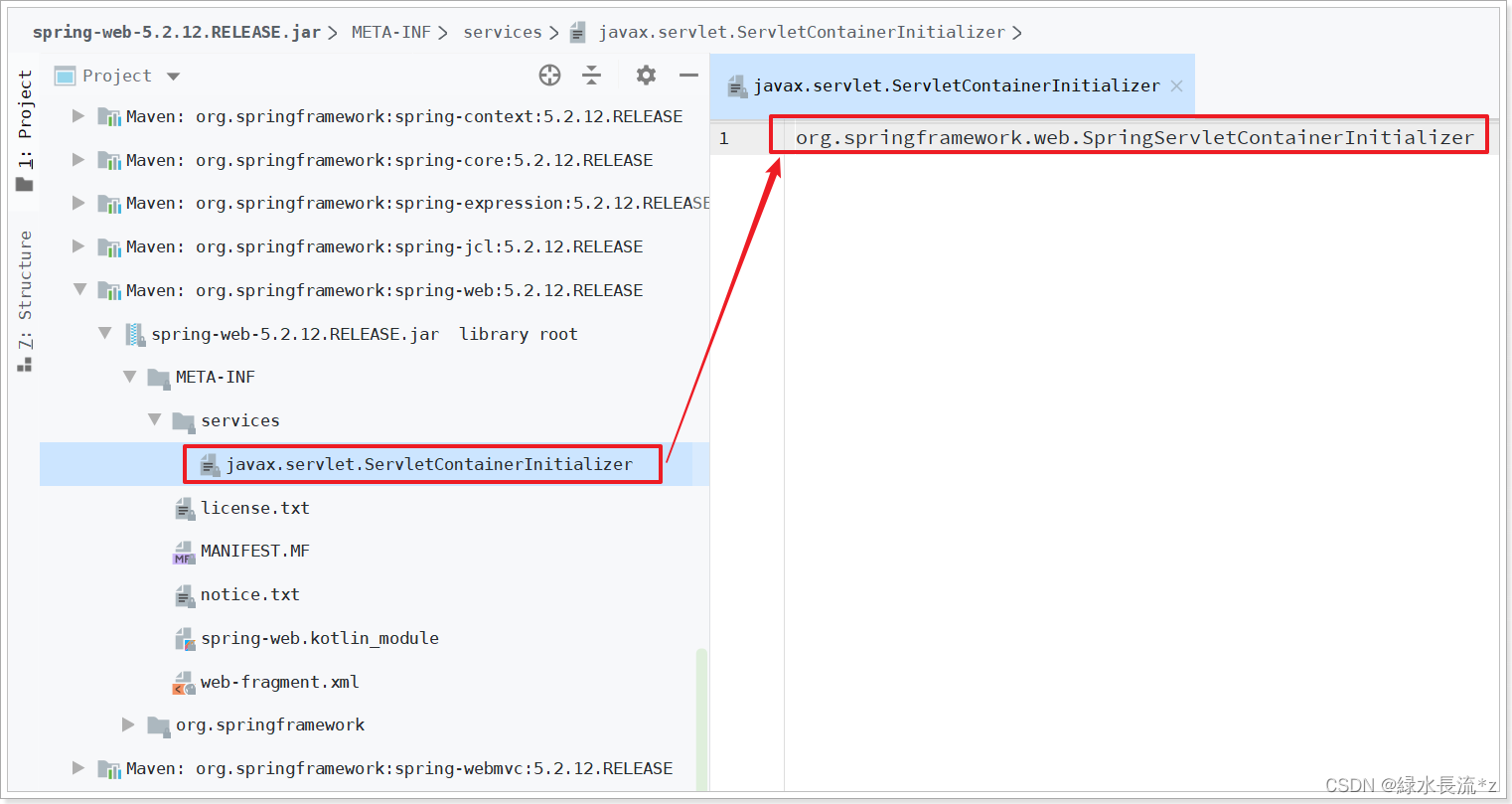Expand the Maven spring-context library node
This screenshot has height=804, width=1512.
78,116
